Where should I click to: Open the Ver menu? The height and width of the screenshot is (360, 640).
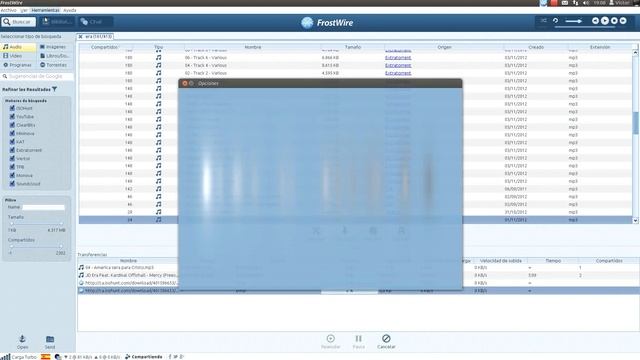click(x=24, y=10)
